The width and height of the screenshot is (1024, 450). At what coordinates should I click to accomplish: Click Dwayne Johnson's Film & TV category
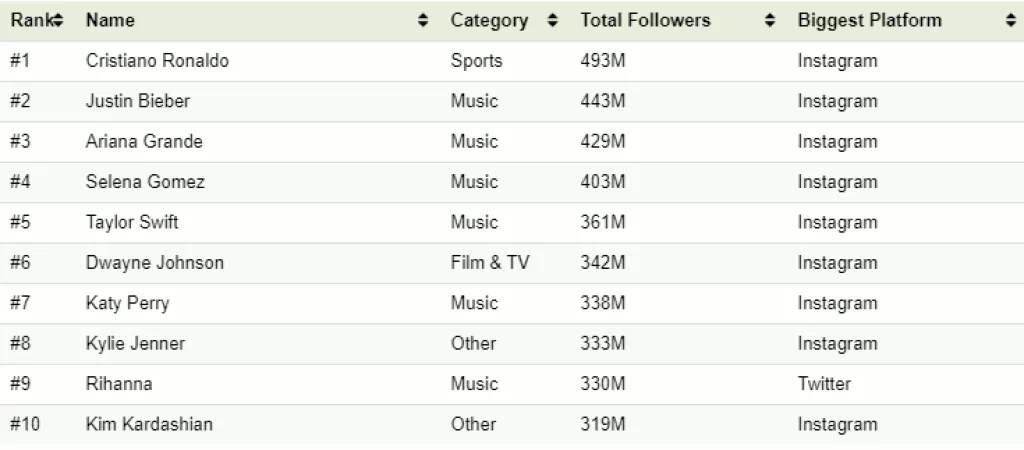click(490, 263)
